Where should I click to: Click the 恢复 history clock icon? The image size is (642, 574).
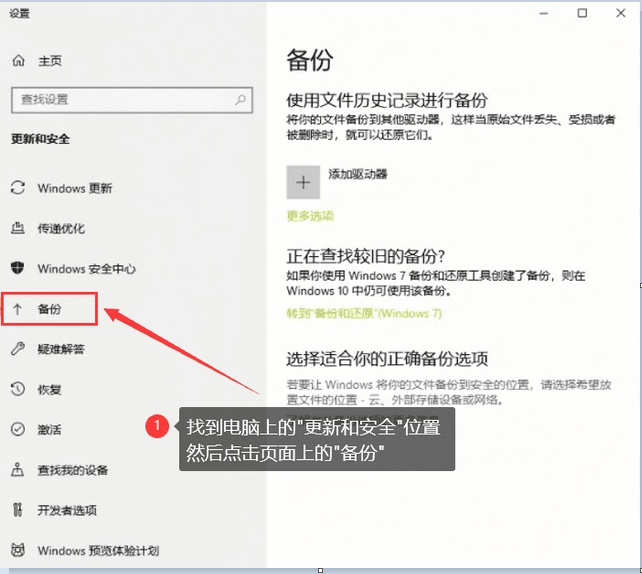point(18,389)
